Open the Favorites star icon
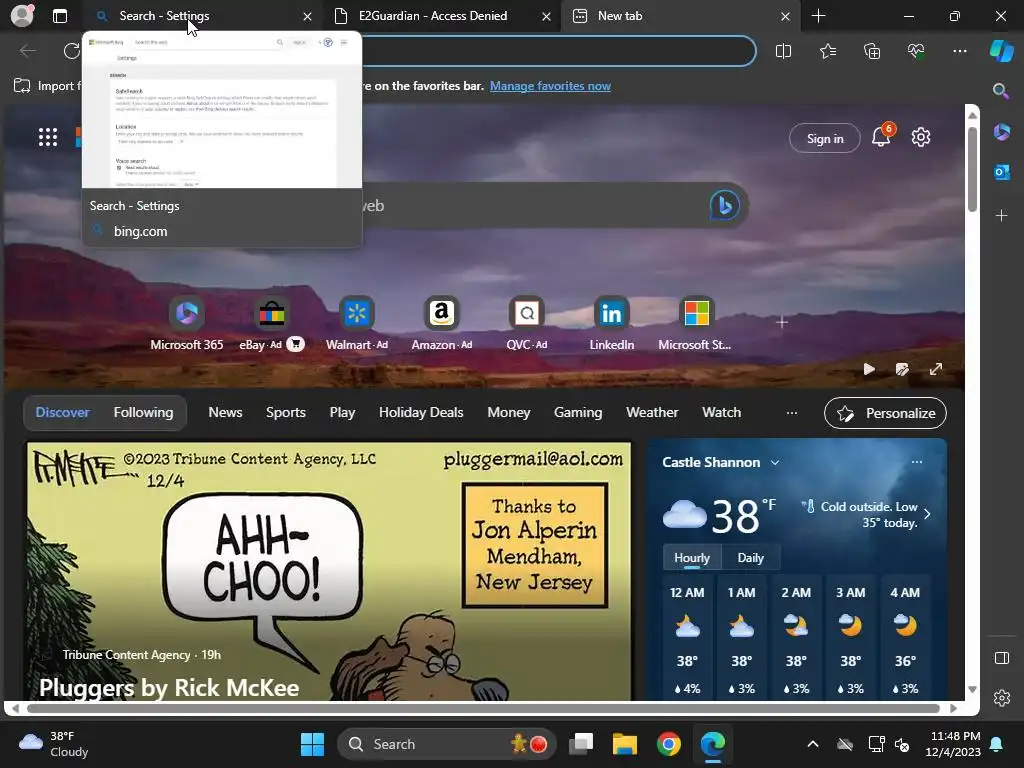The width and height of the screenshot is (1024, 768). click(827, 51)
